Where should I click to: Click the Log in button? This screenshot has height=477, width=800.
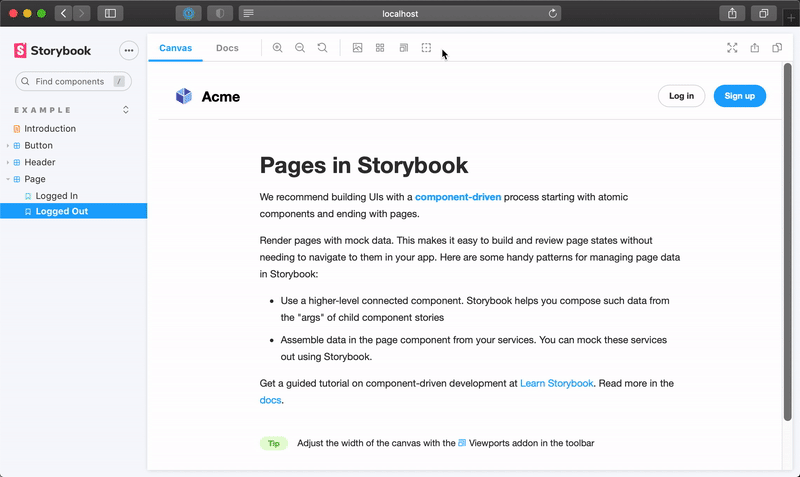(681, 96)
